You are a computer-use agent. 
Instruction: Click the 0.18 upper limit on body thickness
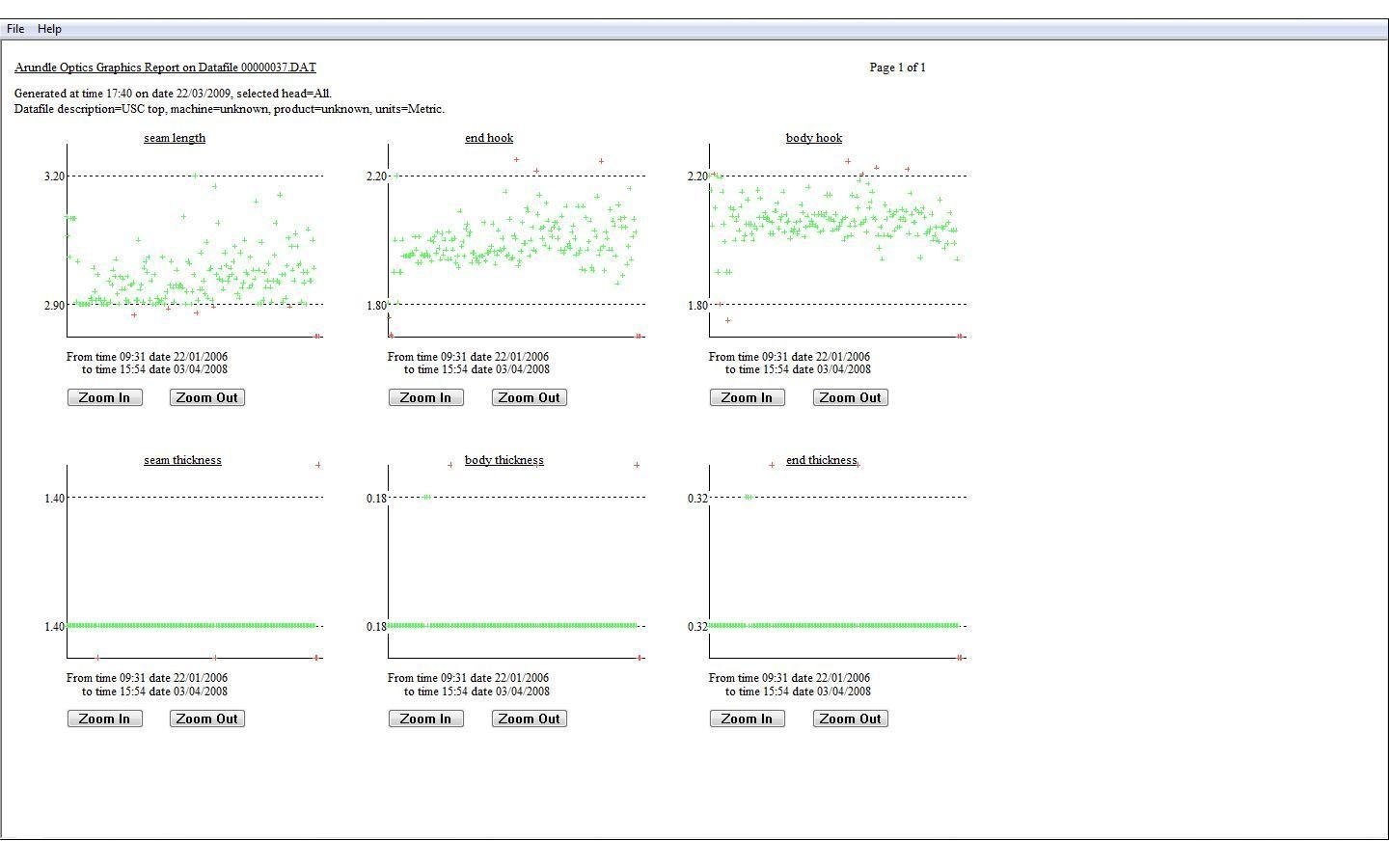click(376, 499)
